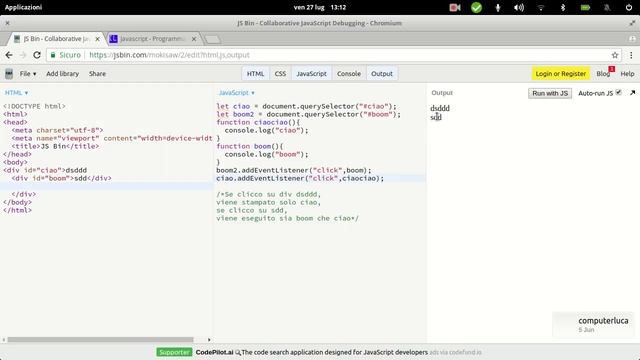Image resolution: width=640 pixels, height=360 pixels.
Task: Expand the JavaScript panel language dropdown
Action: [x=237, y=93]
